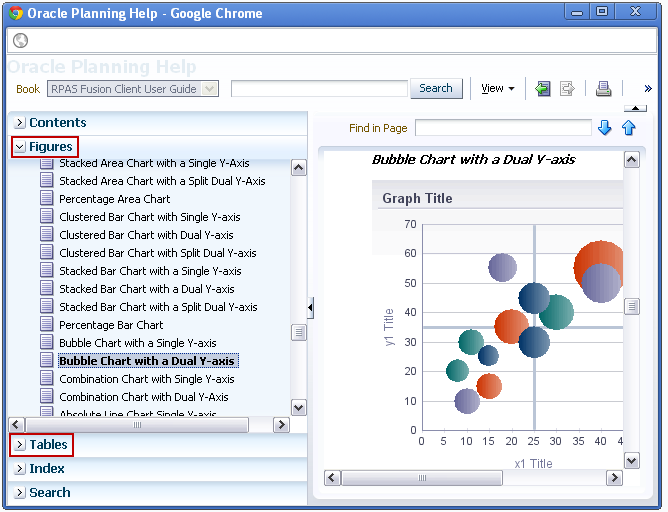Select Clustered Bar Chart with Split Dual Y-axis
Screen dimensions: 668x512
[158, 253]
